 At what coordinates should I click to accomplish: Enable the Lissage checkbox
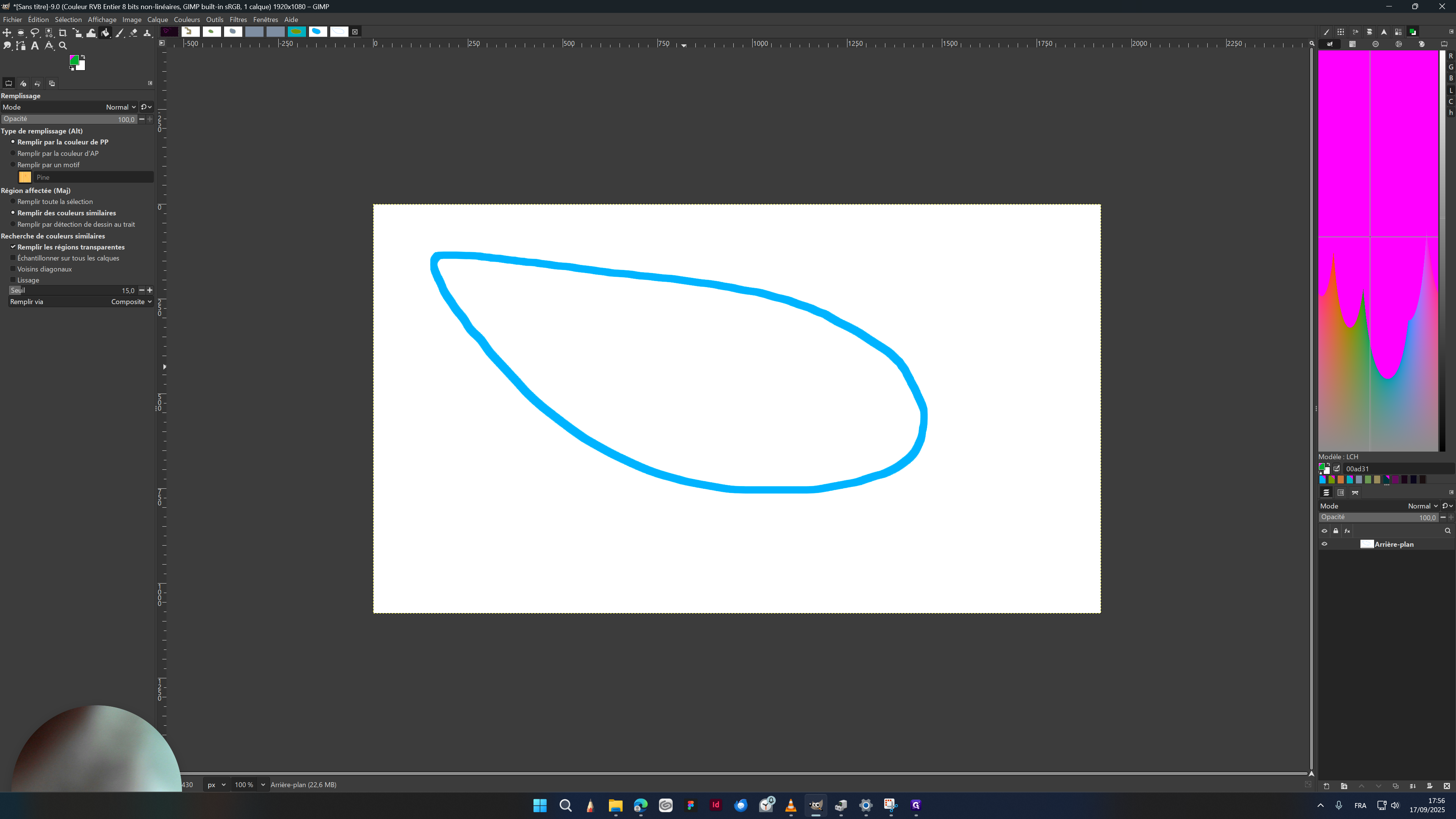point(13,280)
